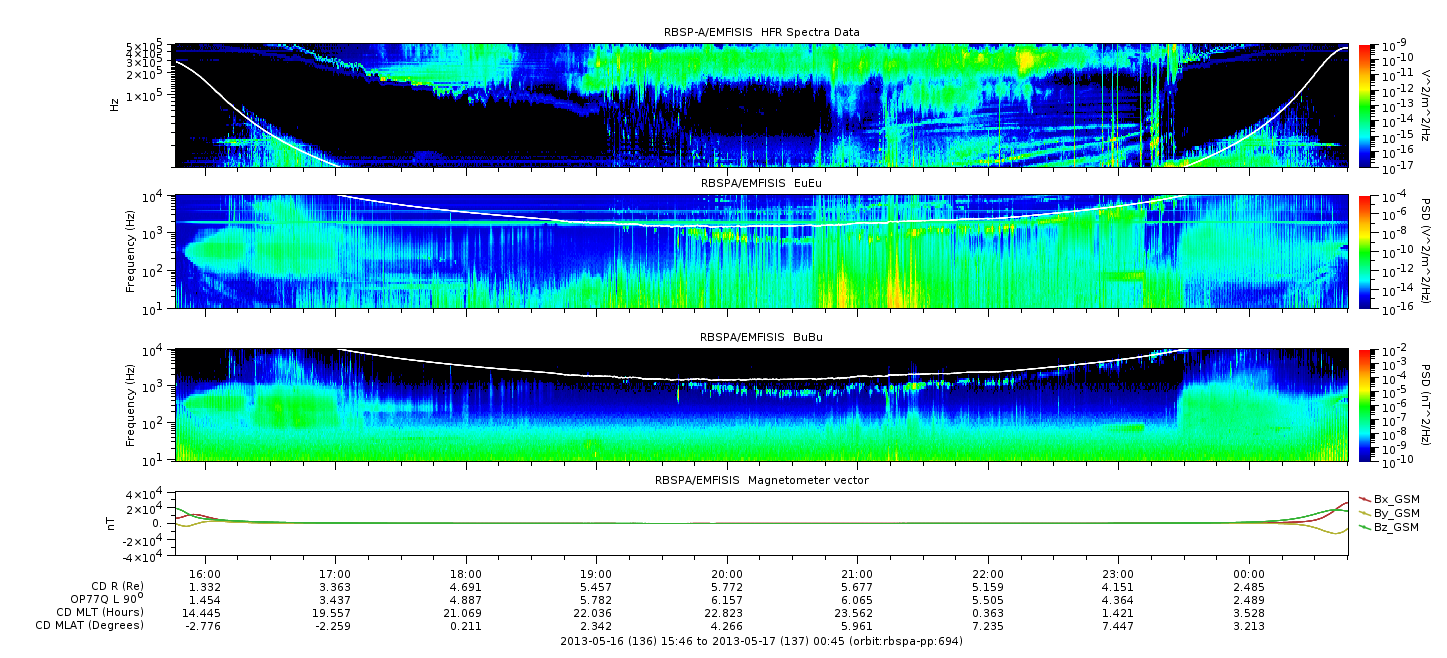The height and width of the screenshot is (658, 1447).
Task: Click the 16:00 time axis tick label
Action: point(205,574)
